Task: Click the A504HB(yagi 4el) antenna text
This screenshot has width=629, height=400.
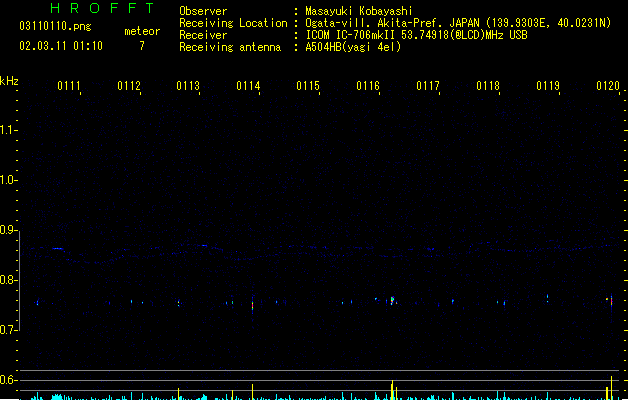Action: coord(353,47)
